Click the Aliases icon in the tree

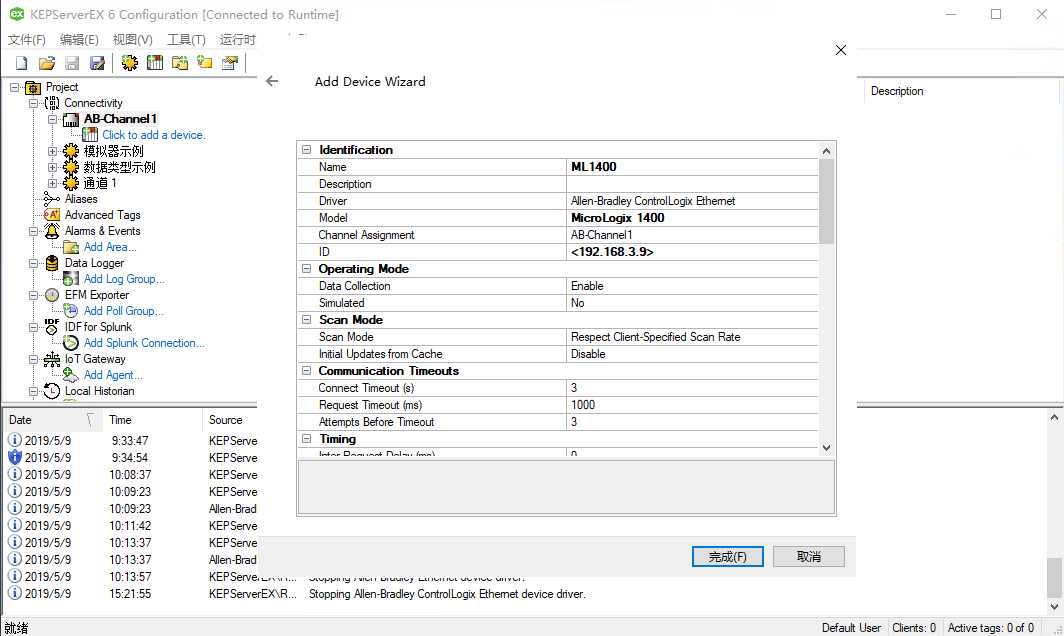pos(52,199)
